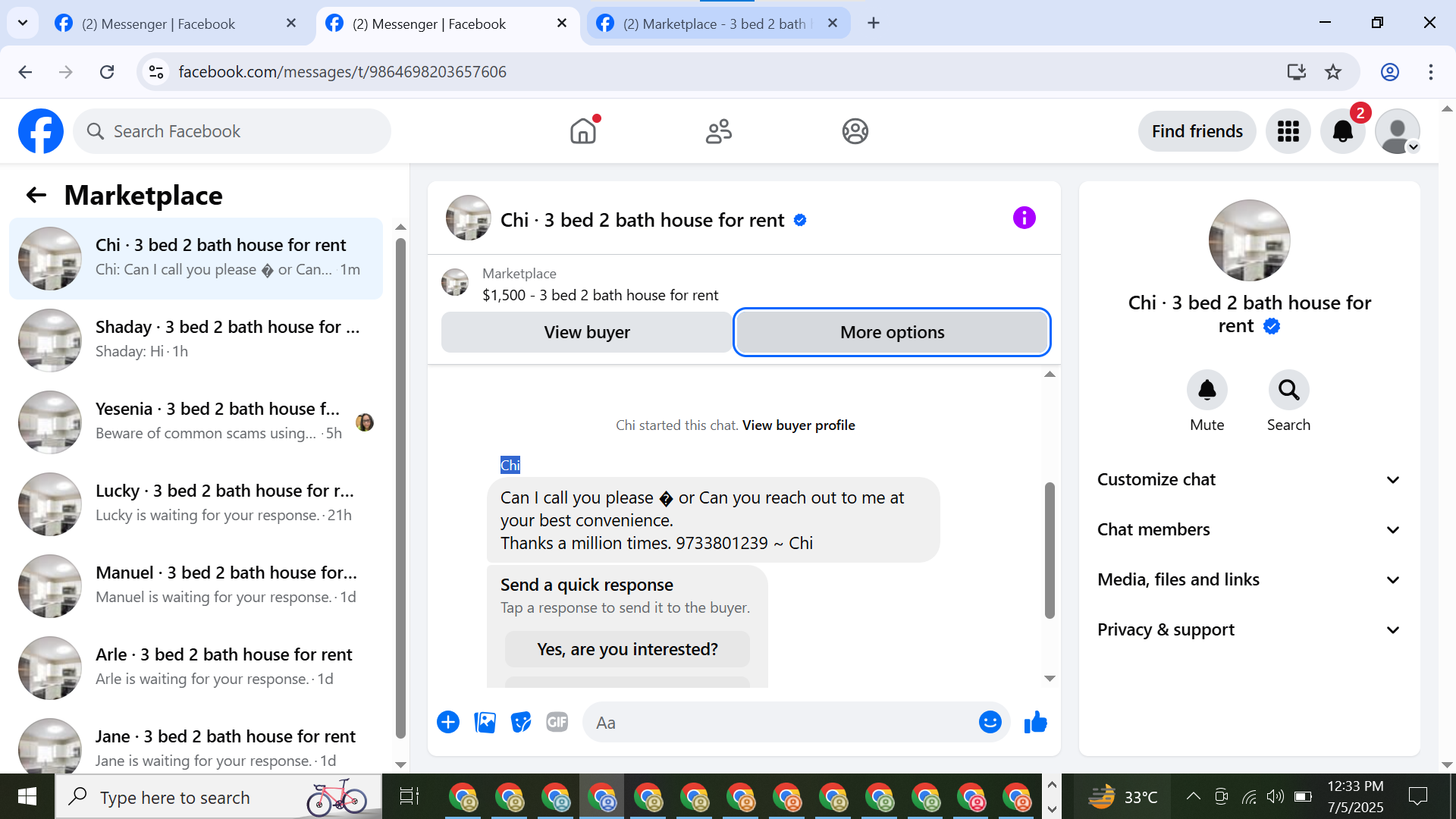Toggle the purple conversation info icon
This screenshot has width=1456, height=819.
point(1024,218)
